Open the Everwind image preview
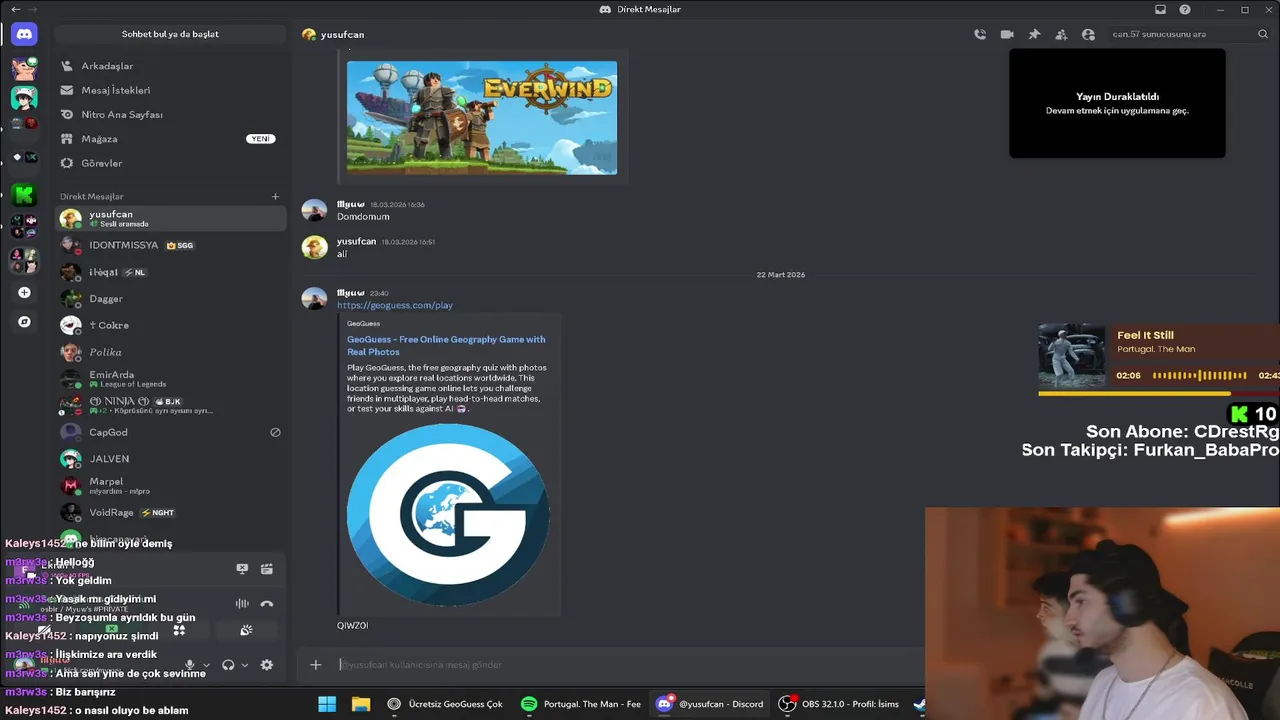 tap(482, 118)
